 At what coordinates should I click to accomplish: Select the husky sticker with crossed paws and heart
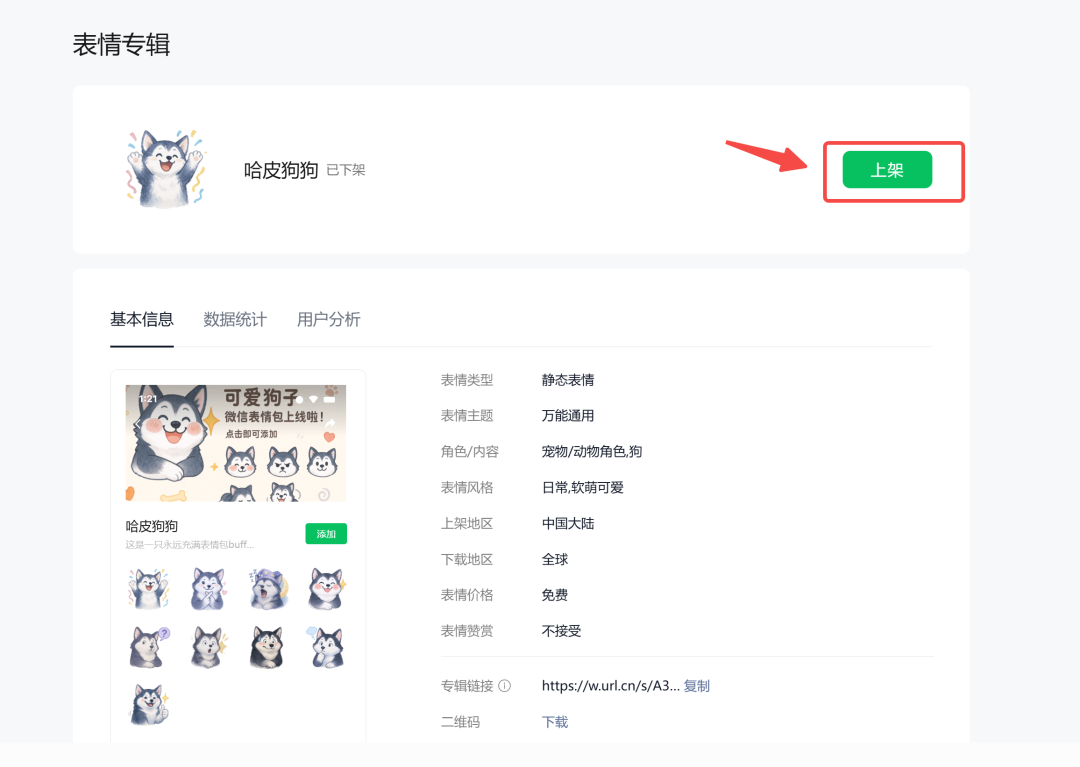coord(208,589)
